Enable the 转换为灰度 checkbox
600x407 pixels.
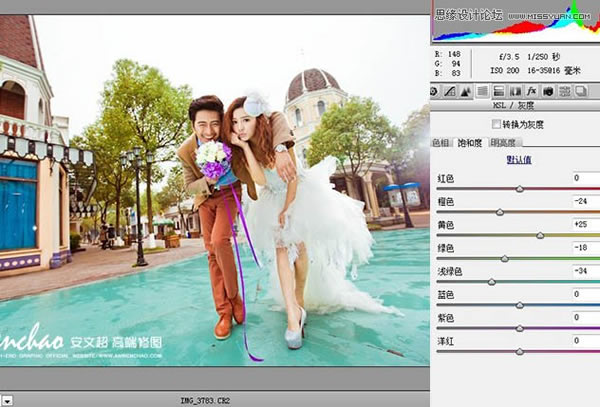click(x=497, y=124)
